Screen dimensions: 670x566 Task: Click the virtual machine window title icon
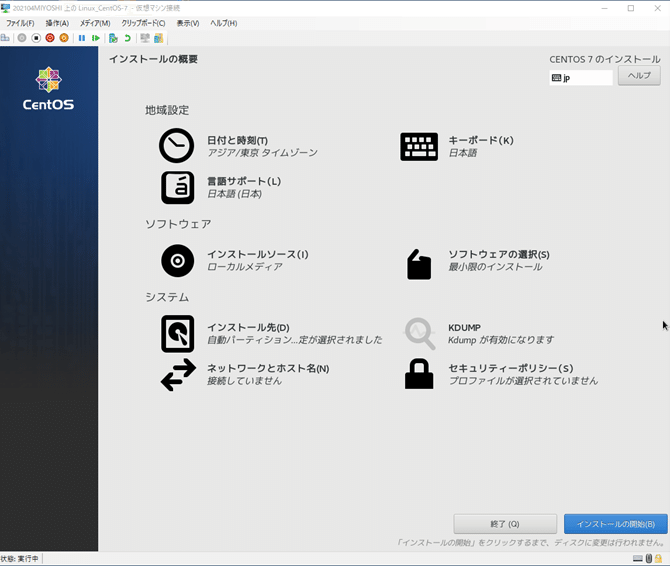(6, 8)
